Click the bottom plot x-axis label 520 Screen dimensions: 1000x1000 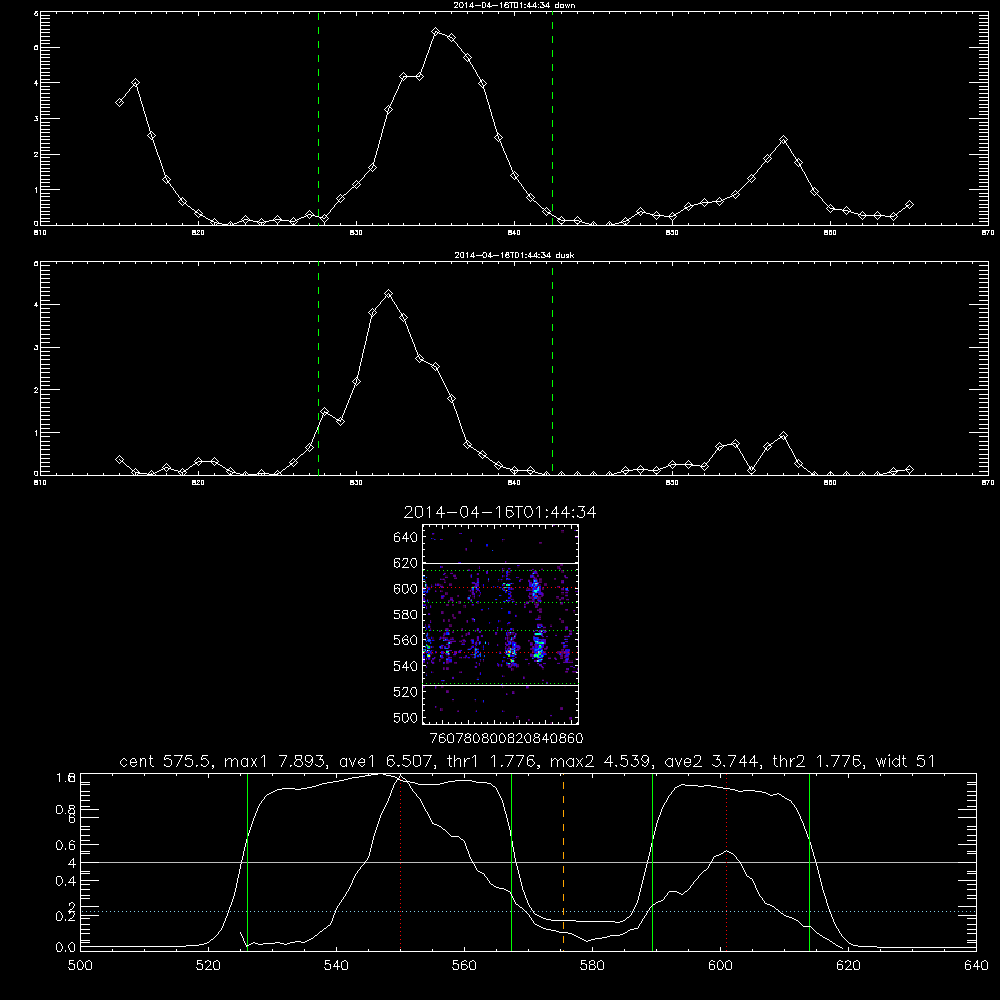pos(208,966)
